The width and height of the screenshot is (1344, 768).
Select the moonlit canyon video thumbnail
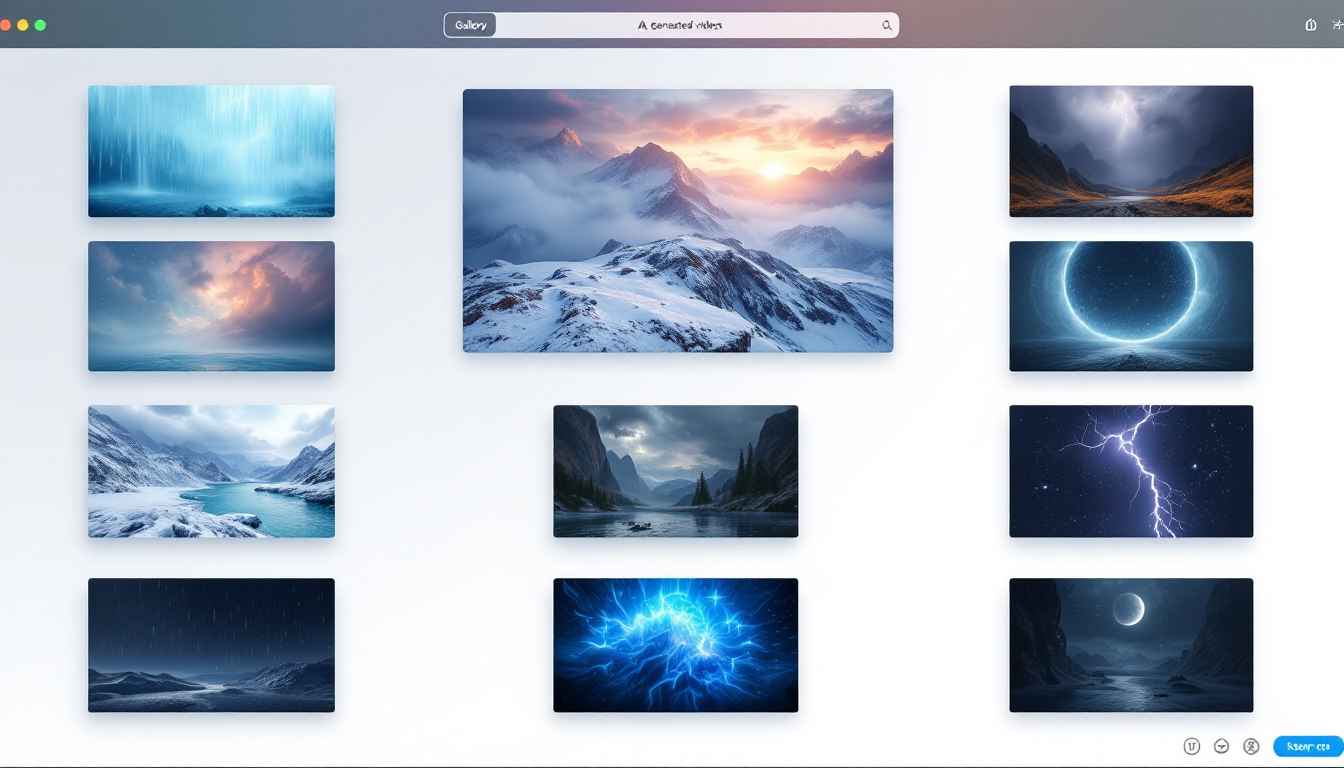(x=1130, y=645)
